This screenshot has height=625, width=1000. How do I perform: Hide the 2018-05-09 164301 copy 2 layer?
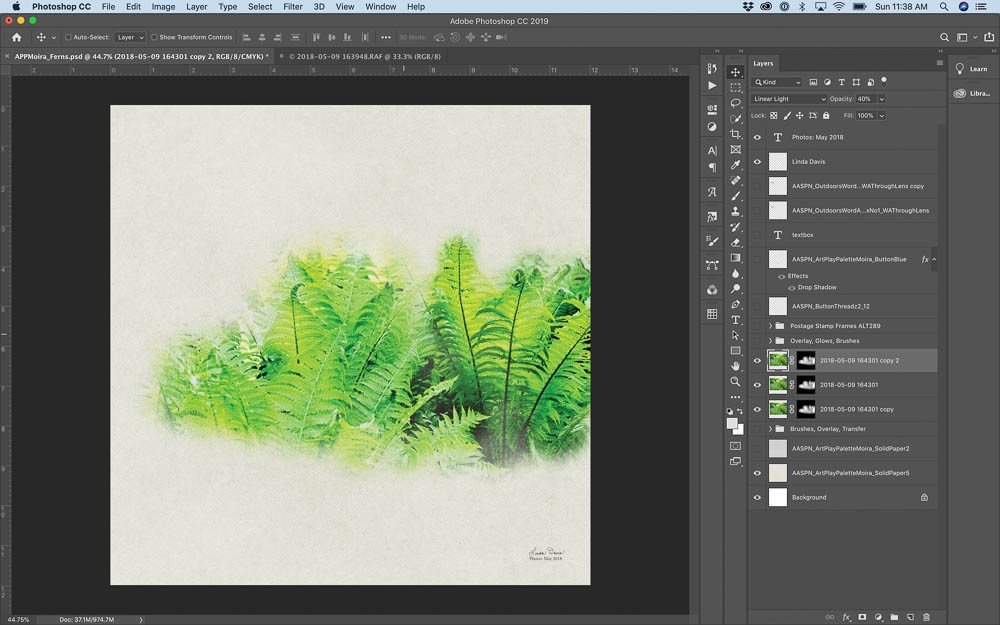pos(757,361)
